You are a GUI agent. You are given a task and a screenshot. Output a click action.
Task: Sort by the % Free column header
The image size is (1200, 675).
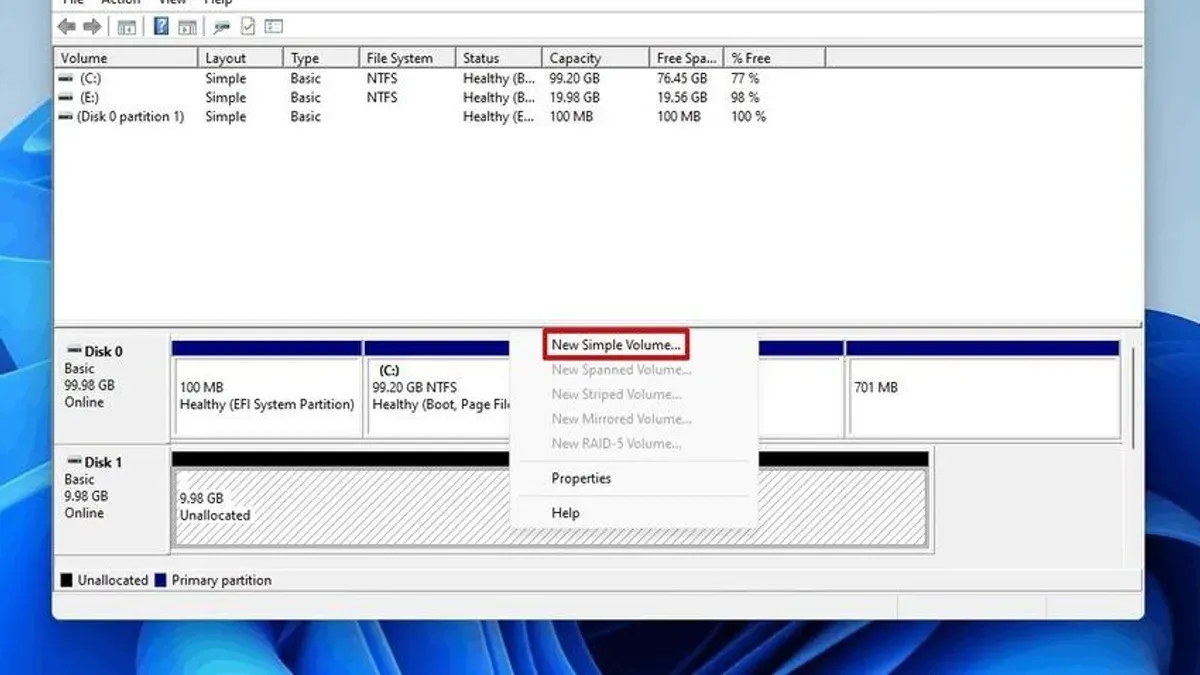pos(774,58)
